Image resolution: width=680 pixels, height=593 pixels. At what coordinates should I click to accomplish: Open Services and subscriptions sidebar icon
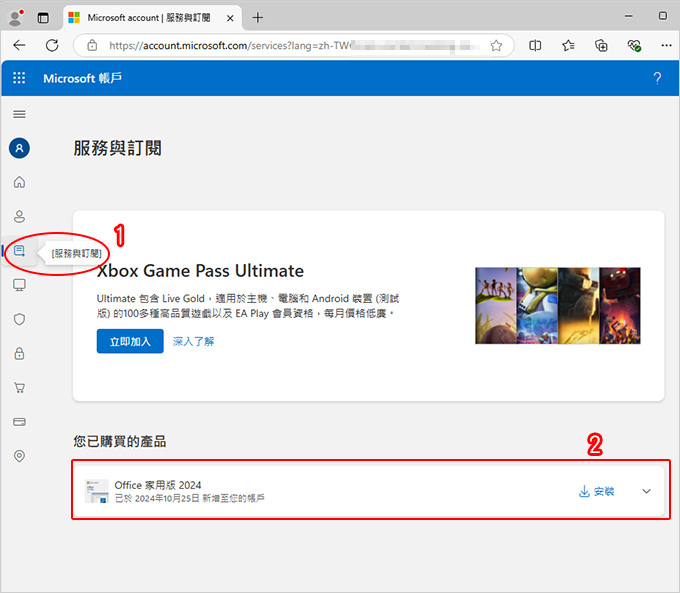(x=19, y=251)
